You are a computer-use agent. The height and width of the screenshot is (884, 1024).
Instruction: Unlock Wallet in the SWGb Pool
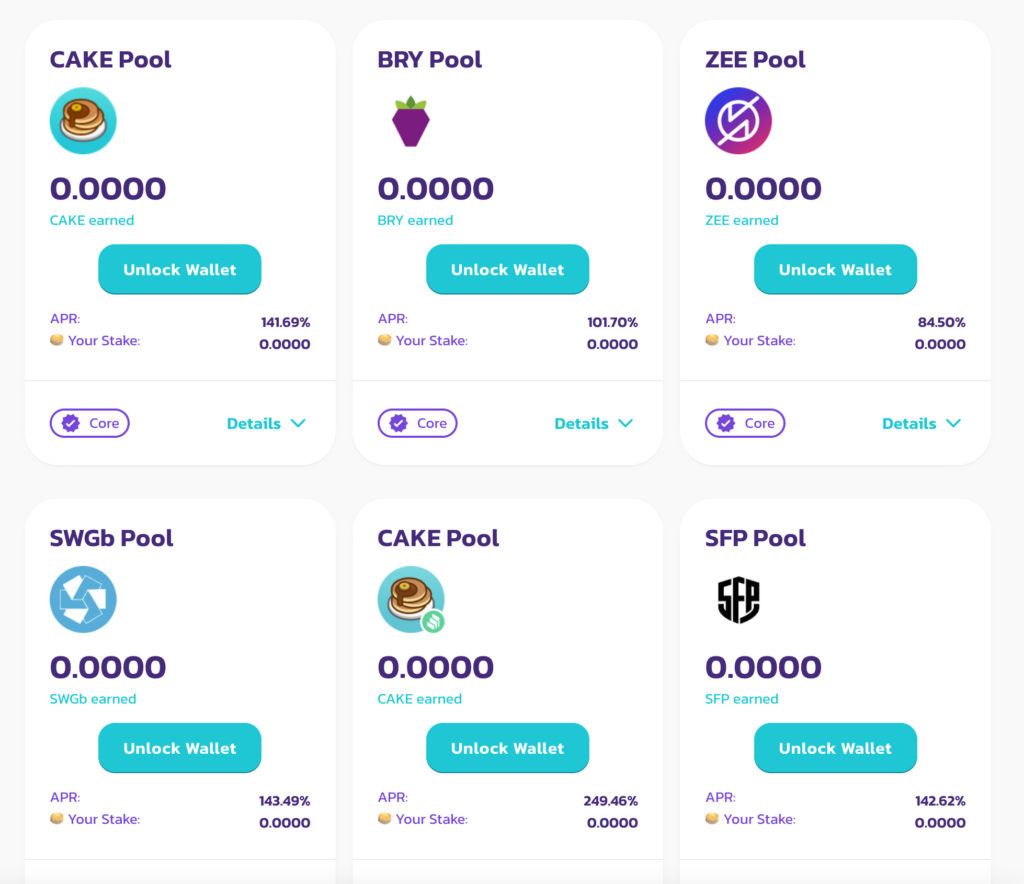[x=180, y=748]
